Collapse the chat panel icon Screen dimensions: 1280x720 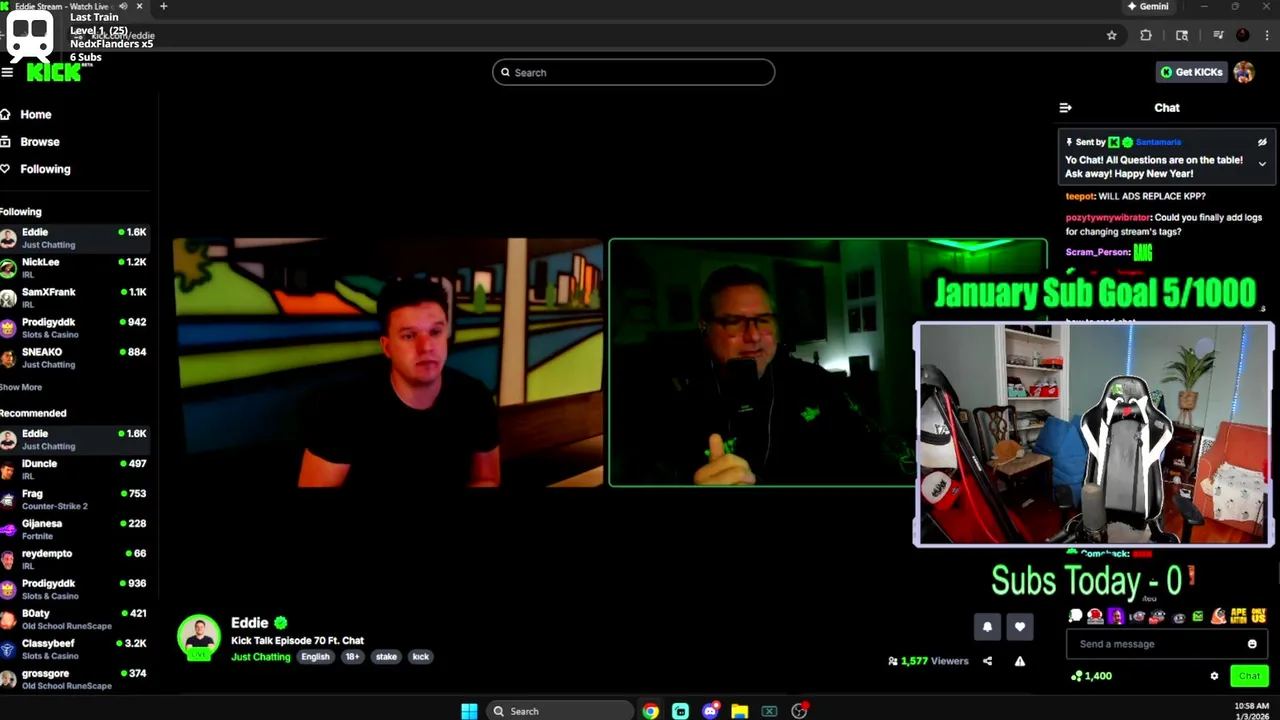1066,108
